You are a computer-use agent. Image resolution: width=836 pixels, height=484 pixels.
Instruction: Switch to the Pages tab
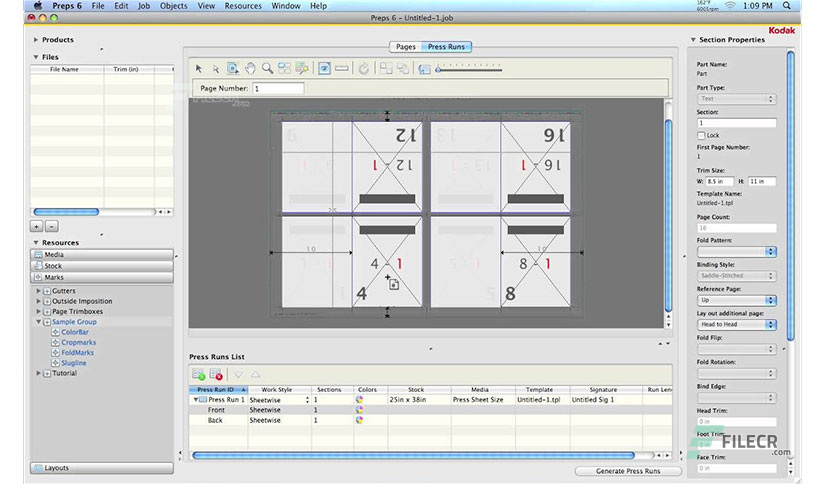(405, 47)
